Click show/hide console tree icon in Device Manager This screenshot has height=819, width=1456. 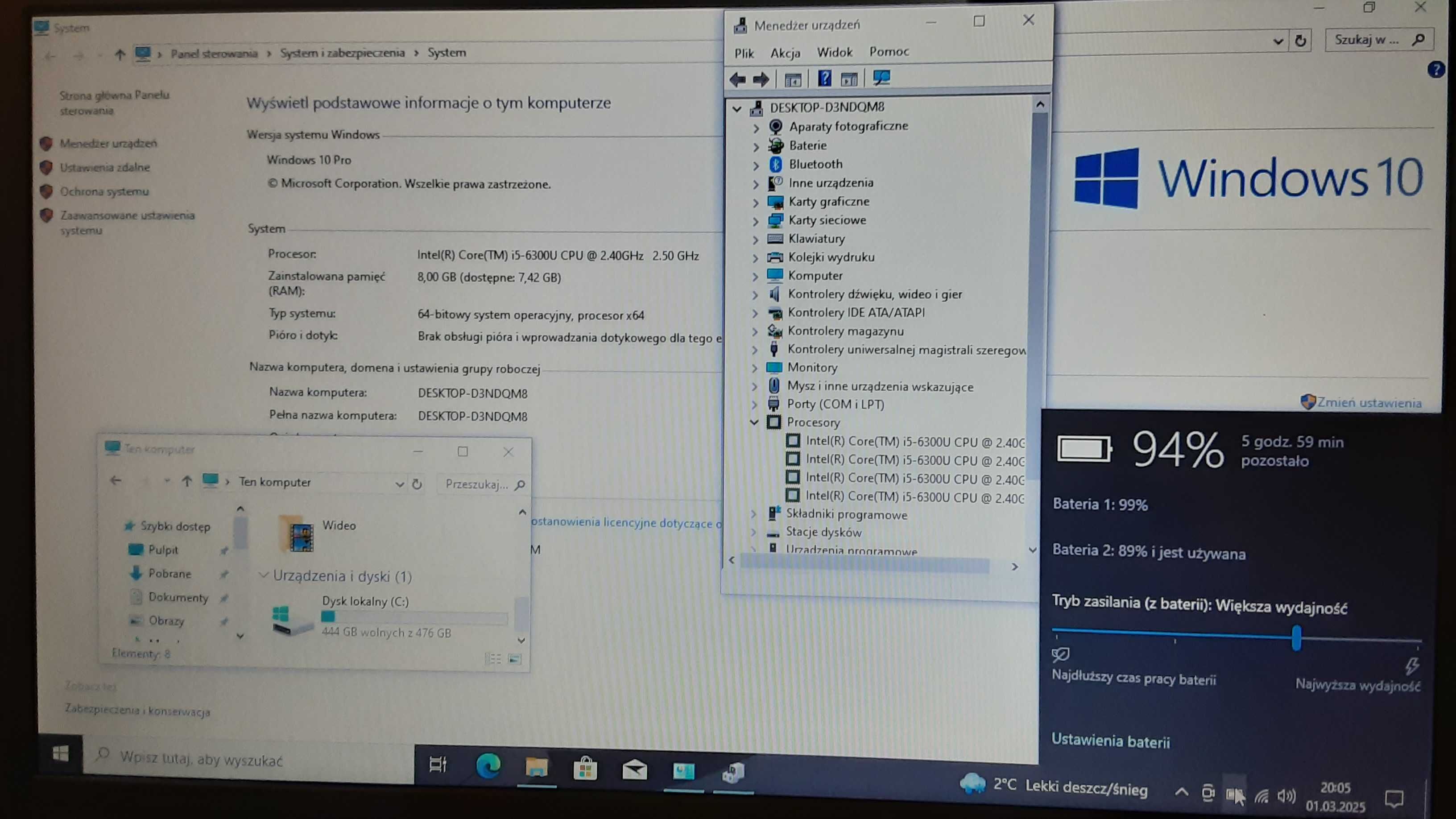tap(793, 80)
